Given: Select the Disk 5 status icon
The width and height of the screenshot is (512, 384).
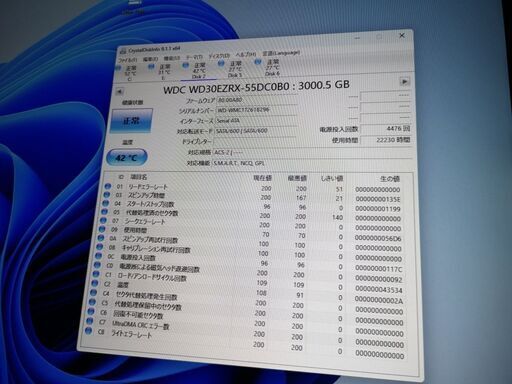Looking at the screenshot, I should click(x=221, y=63).
